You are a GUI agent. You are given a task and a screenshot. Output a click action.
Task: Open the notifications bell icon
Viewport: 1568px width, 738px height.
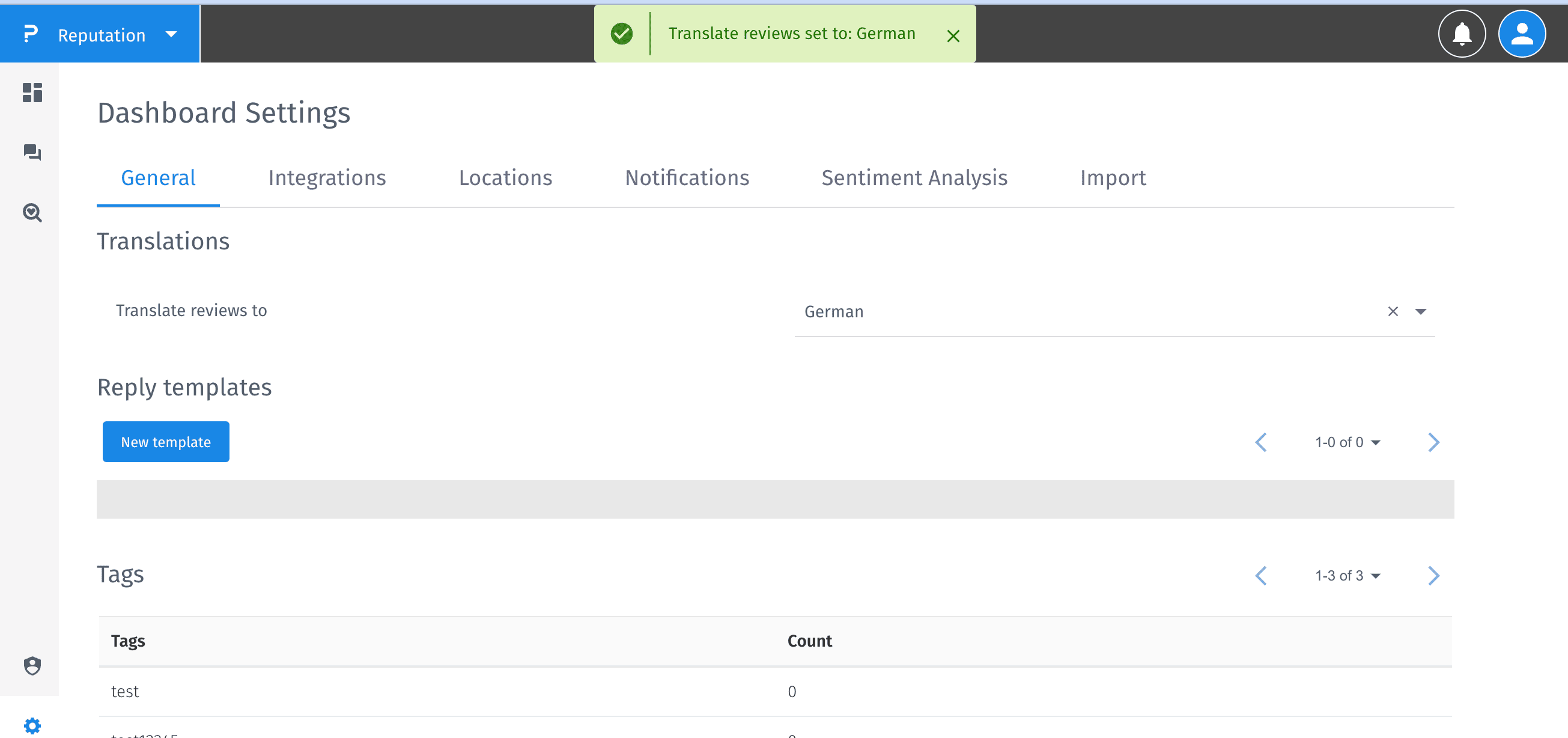click(x=1462, y=34)
